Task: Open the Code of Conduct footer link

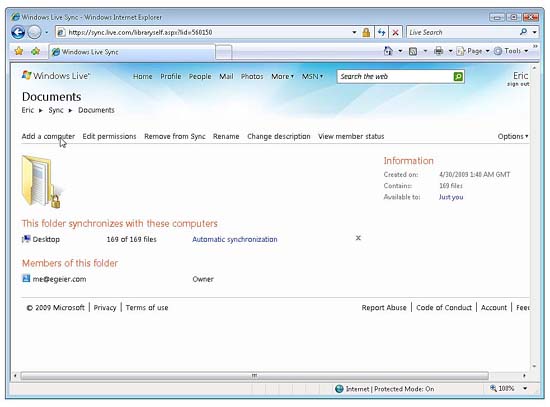Action: (444, 308)
